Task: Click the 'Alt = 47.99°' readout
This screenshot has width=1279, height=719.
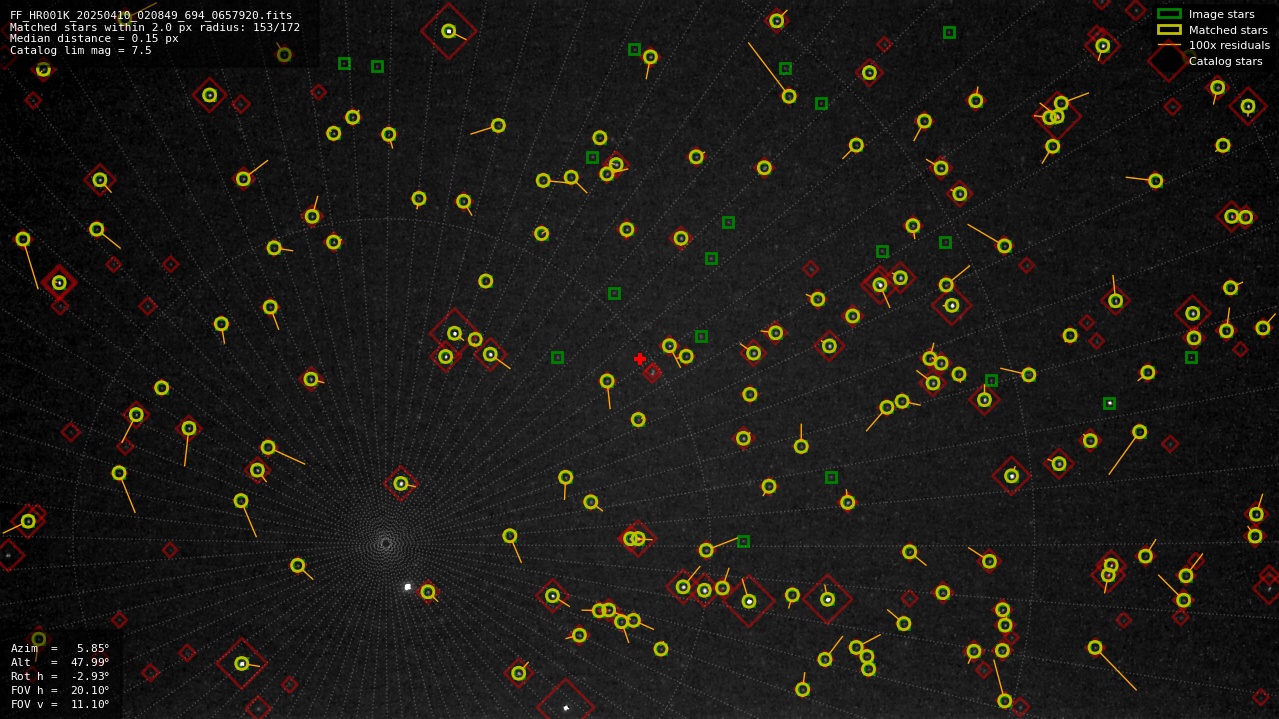Action: click(x=60, y=662)
